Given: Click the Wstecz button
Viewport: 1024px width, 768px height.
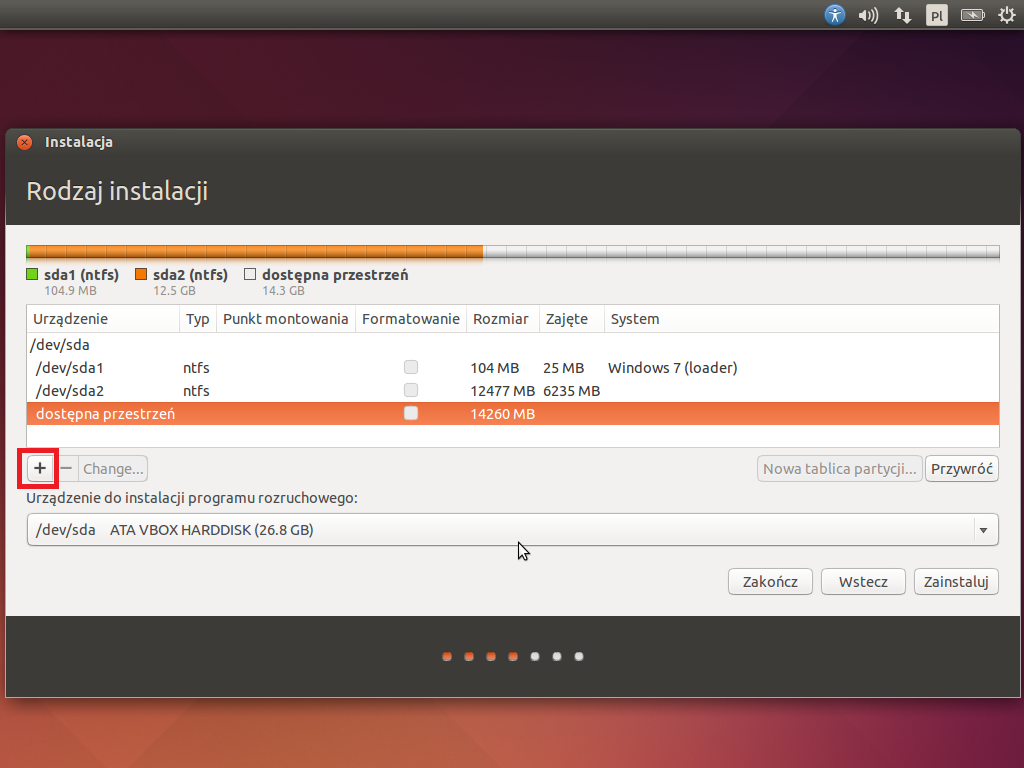Looking at the screenshot, I should 863,582.
